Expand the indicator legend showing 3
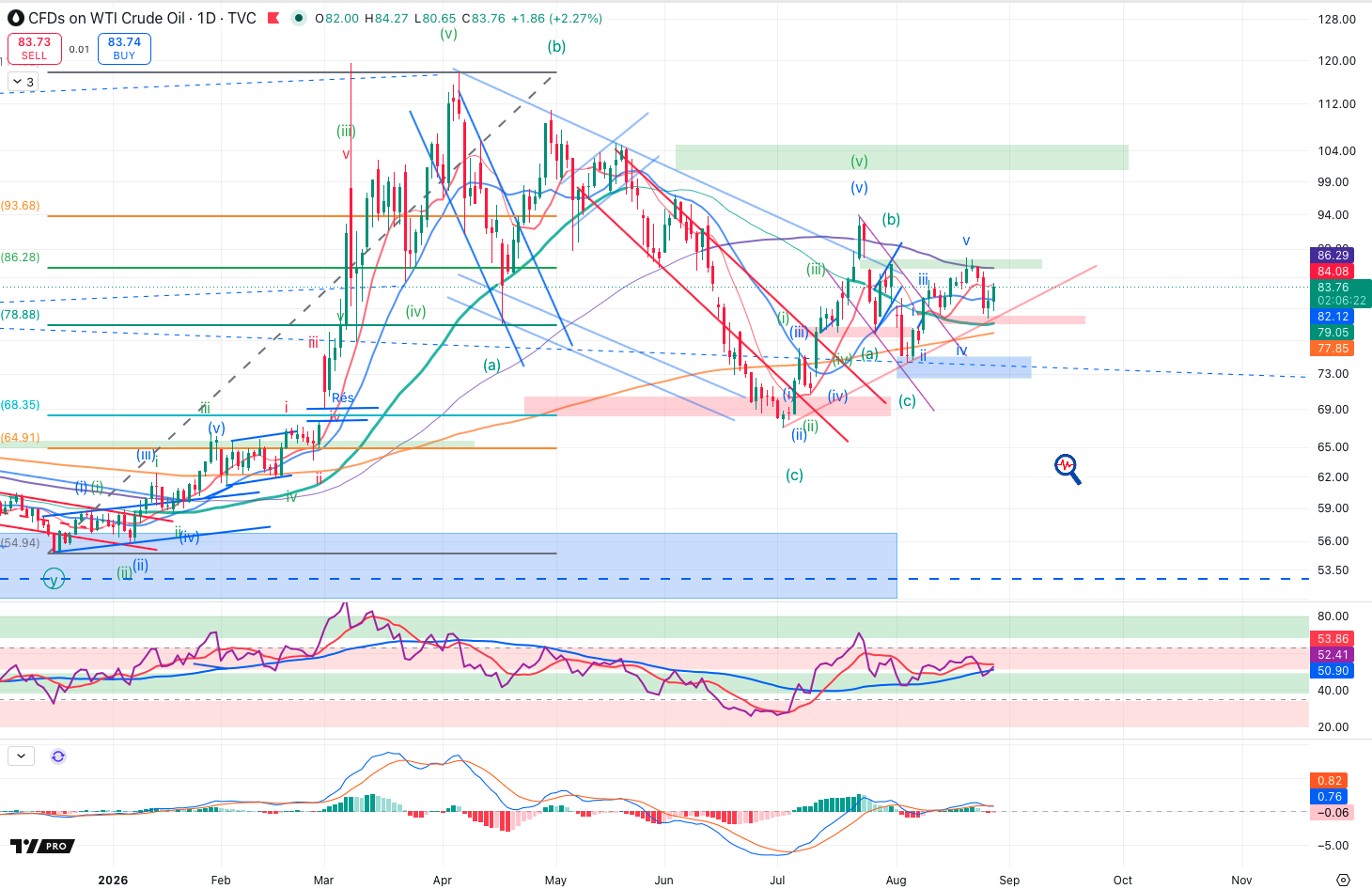 tap(23, 82)
